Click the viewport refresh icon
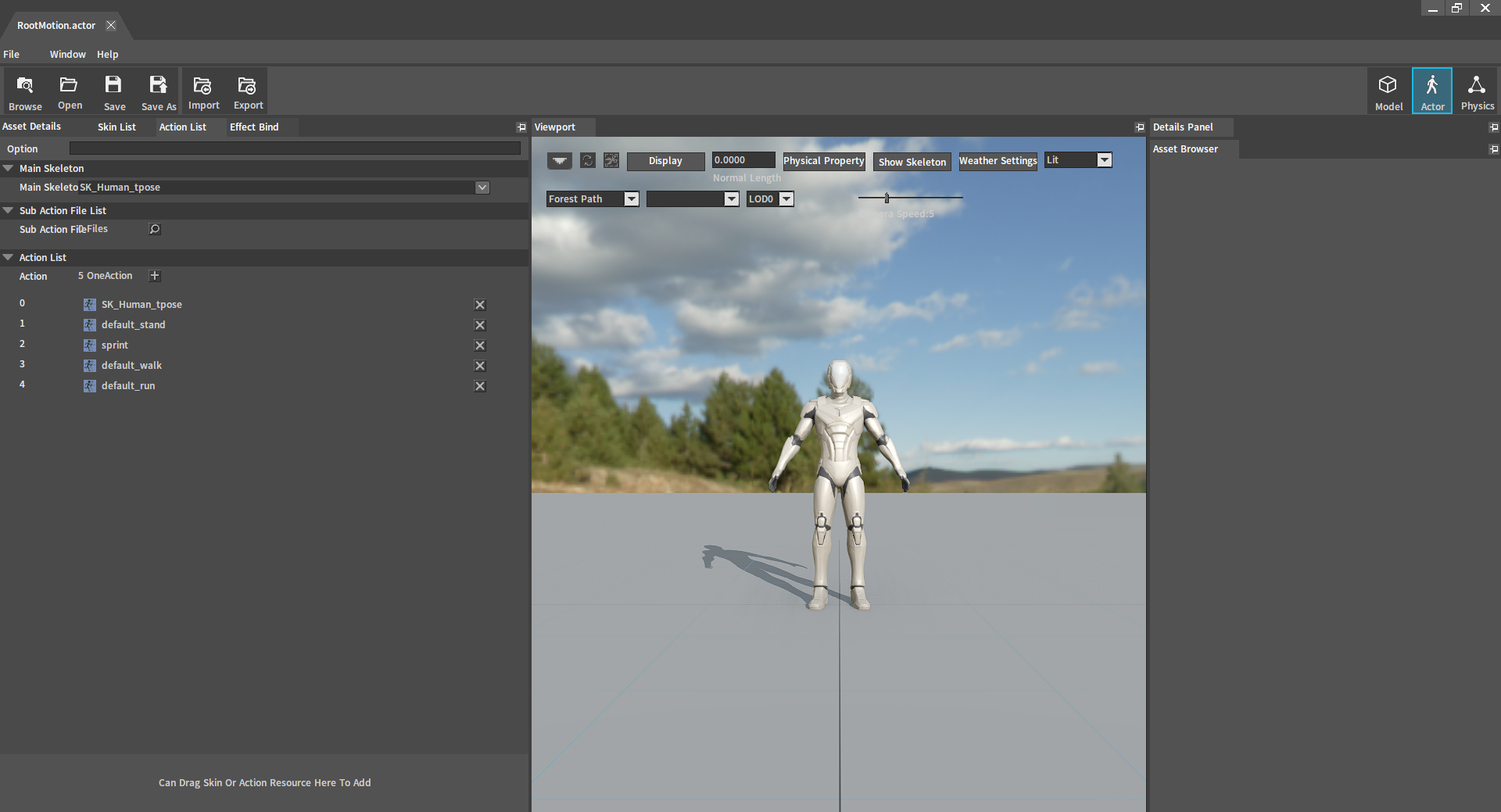 pos(588,160)
